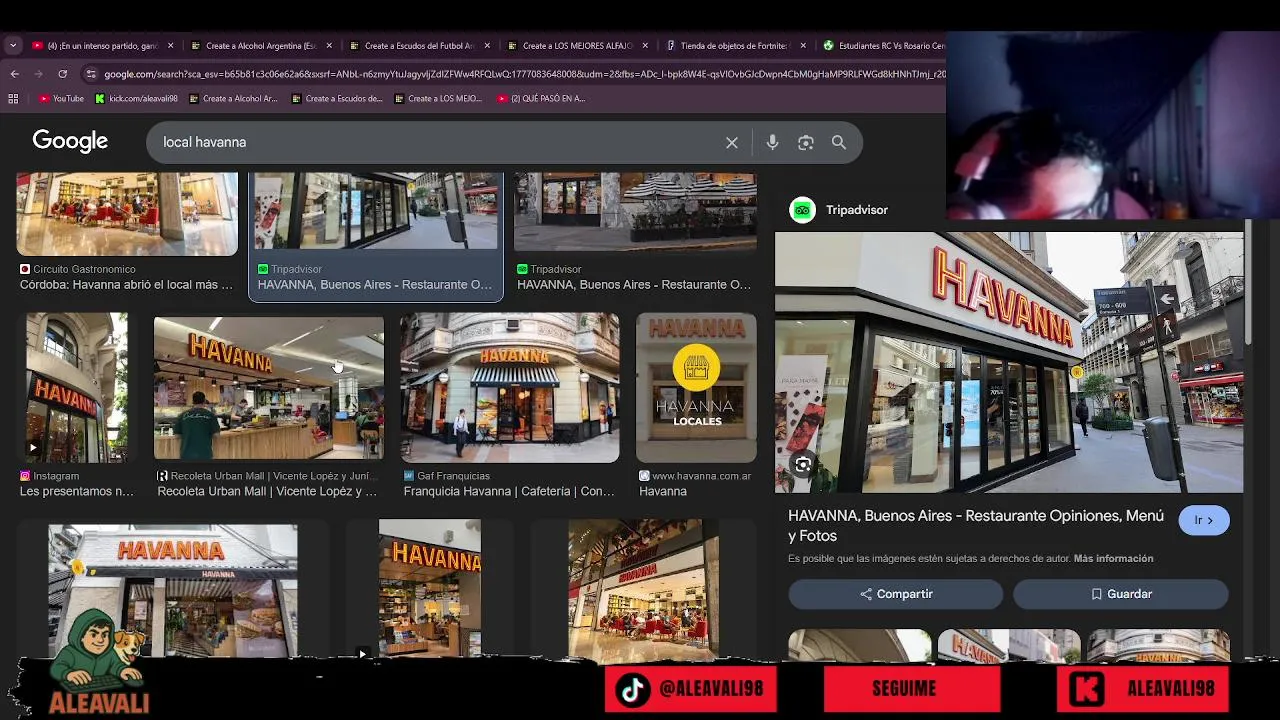
Task: Click 'Córdoba: Havanna abrió el local más' caption
Action: (126, 285)
